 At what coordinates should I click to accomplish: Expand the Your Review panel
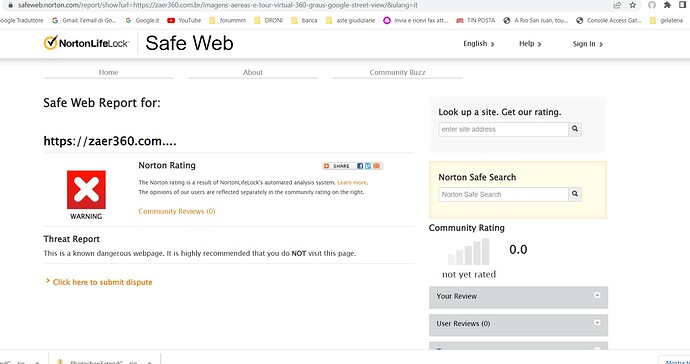[518, 297]
